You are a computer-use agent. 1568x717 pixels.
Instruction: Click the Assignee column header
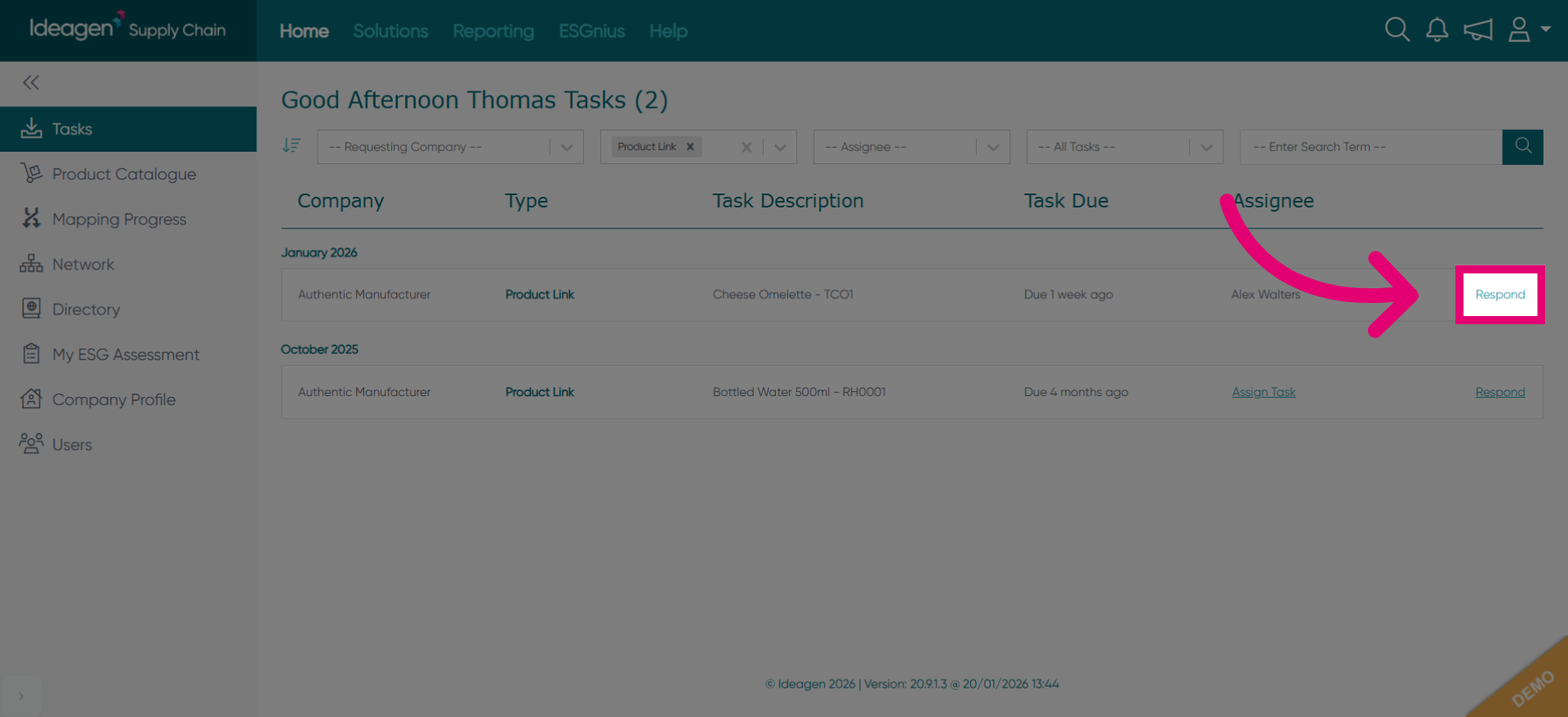coord(1273,201)
